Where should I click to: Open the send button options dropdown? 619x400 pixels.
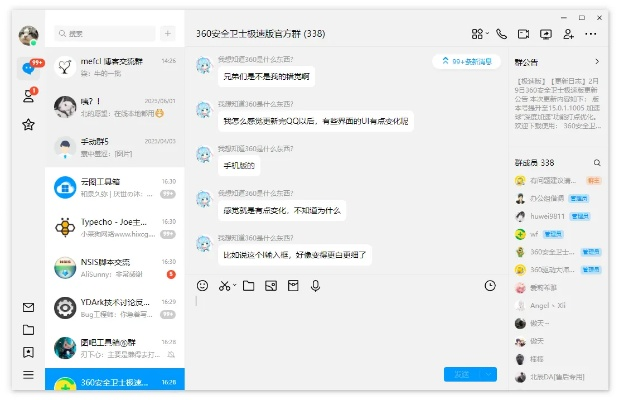[488, 374]
